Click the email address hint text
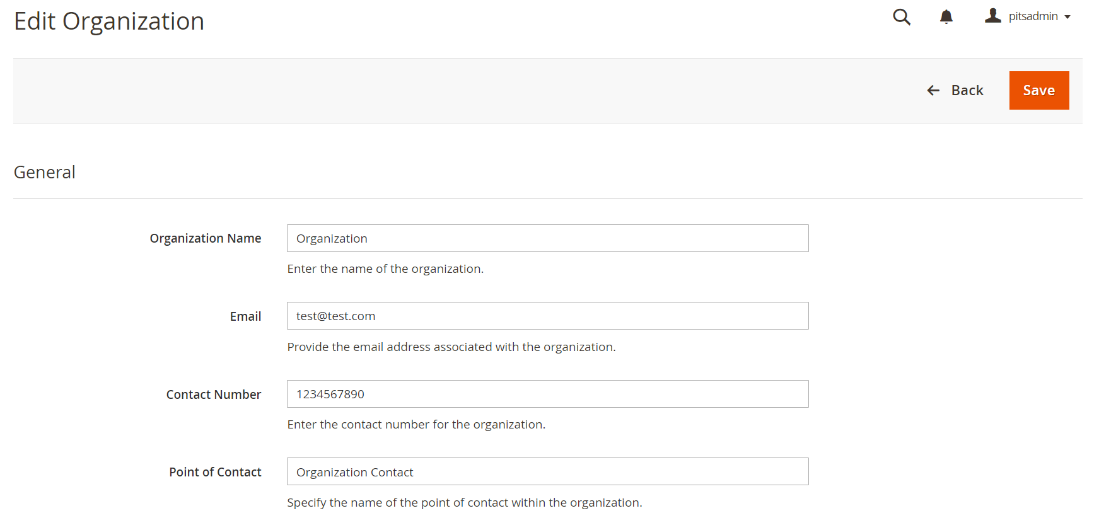The width and height of the screenshot is (1099, 518). tap(451, 347)
